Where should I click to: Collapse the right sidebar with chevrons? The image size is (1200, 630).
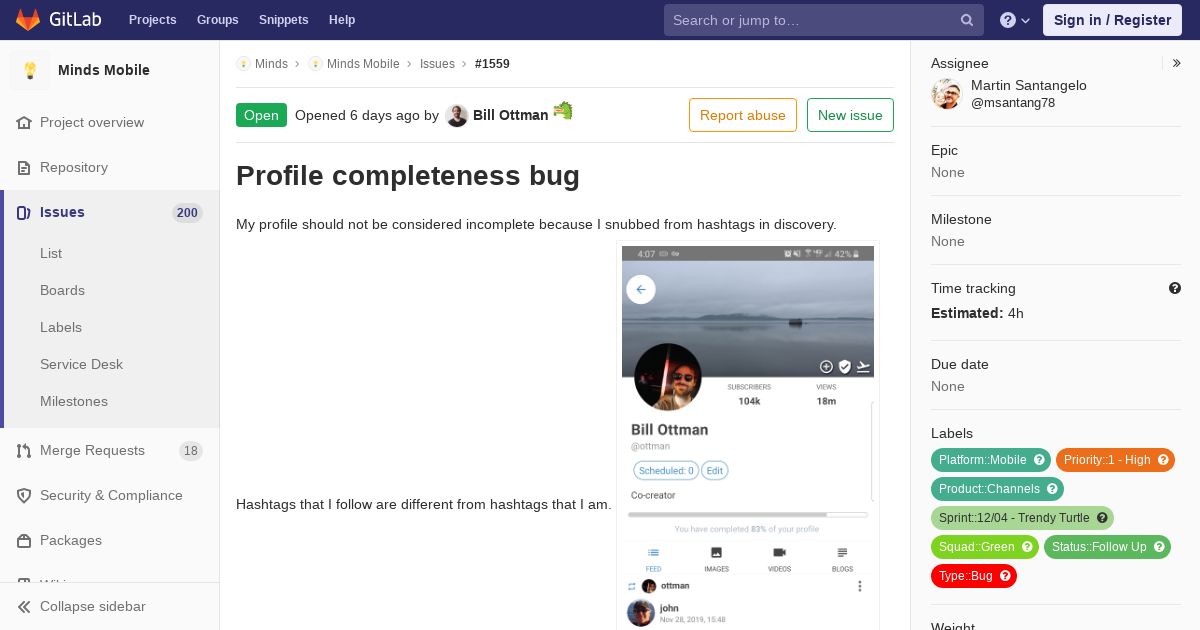coord(1177,63)
